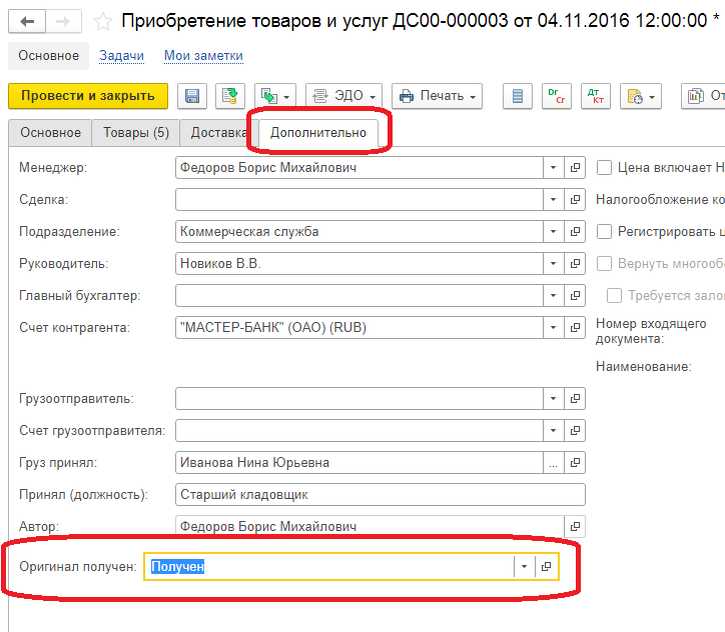Click the Менеджер field Федоров Борис Михайлович
The height and width of the screenshot is (632, 725).
coord(359,167)
